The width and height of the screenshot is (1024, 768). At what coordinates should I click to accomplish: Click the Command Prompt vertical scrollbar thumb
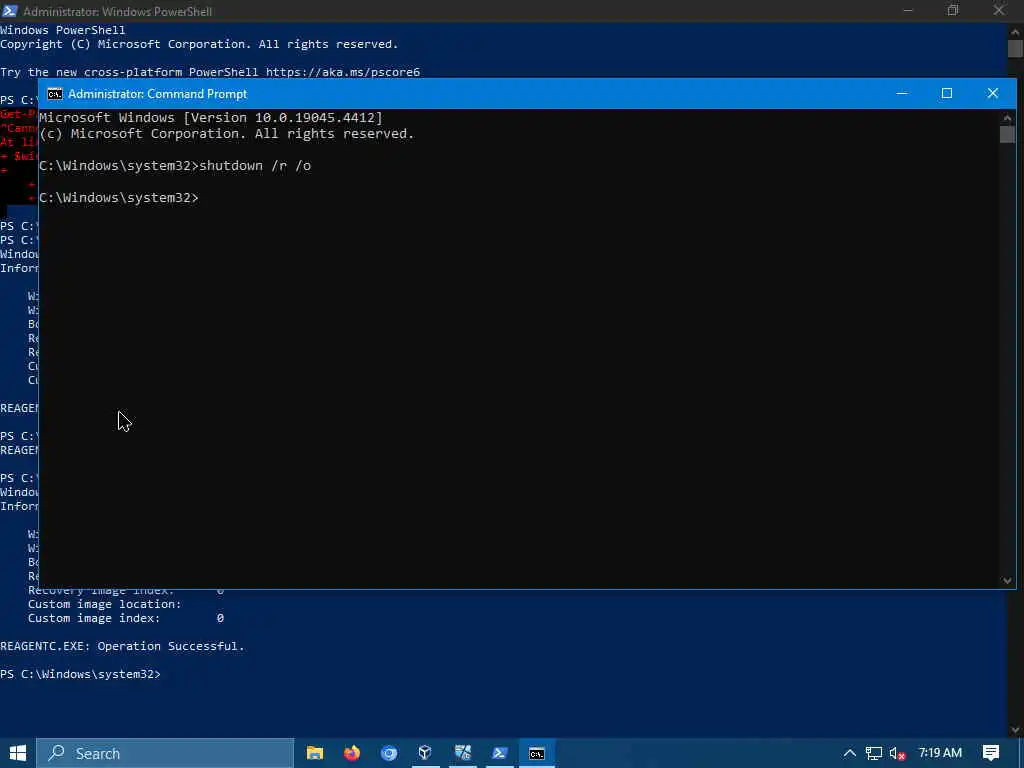click(1007, 134)
